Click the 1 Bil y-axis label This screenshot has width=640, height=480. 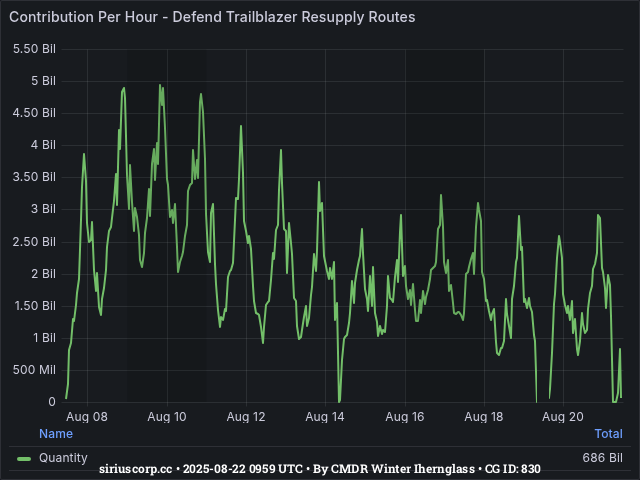click(44, 338)
